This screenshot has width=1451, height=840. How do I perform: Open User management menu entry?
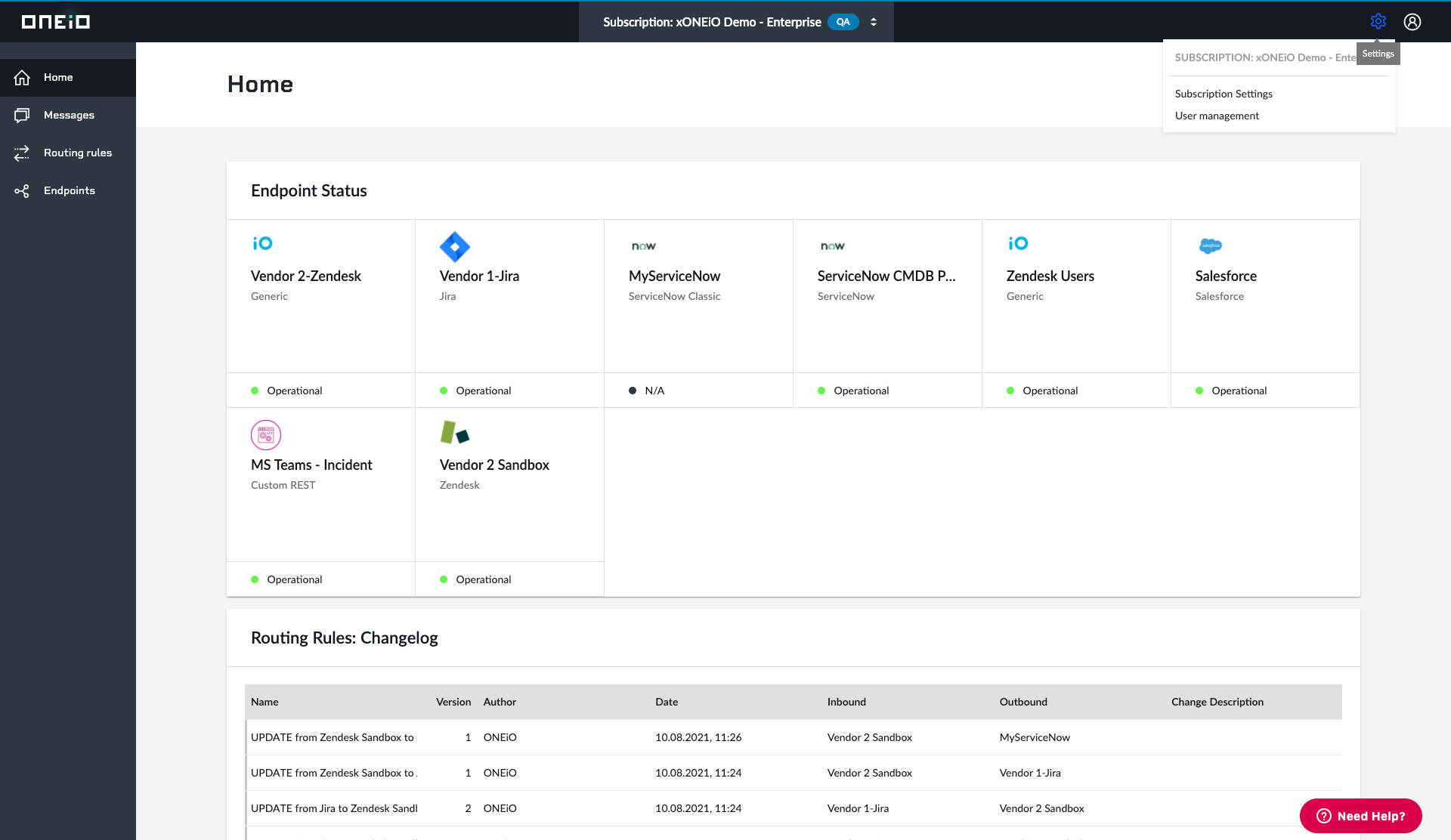pyautogui.click(x=1217, y=116)
